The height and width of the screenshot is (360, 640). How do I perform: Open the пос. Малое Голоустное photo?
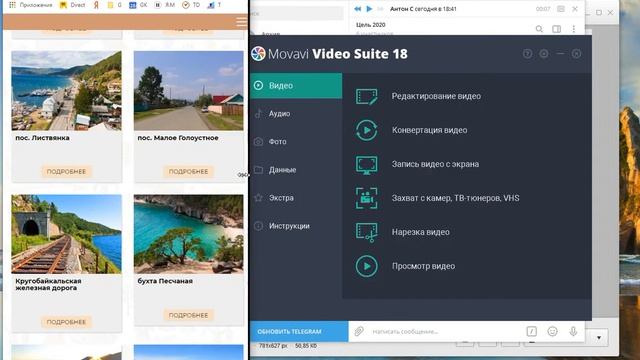pos(189,91)
